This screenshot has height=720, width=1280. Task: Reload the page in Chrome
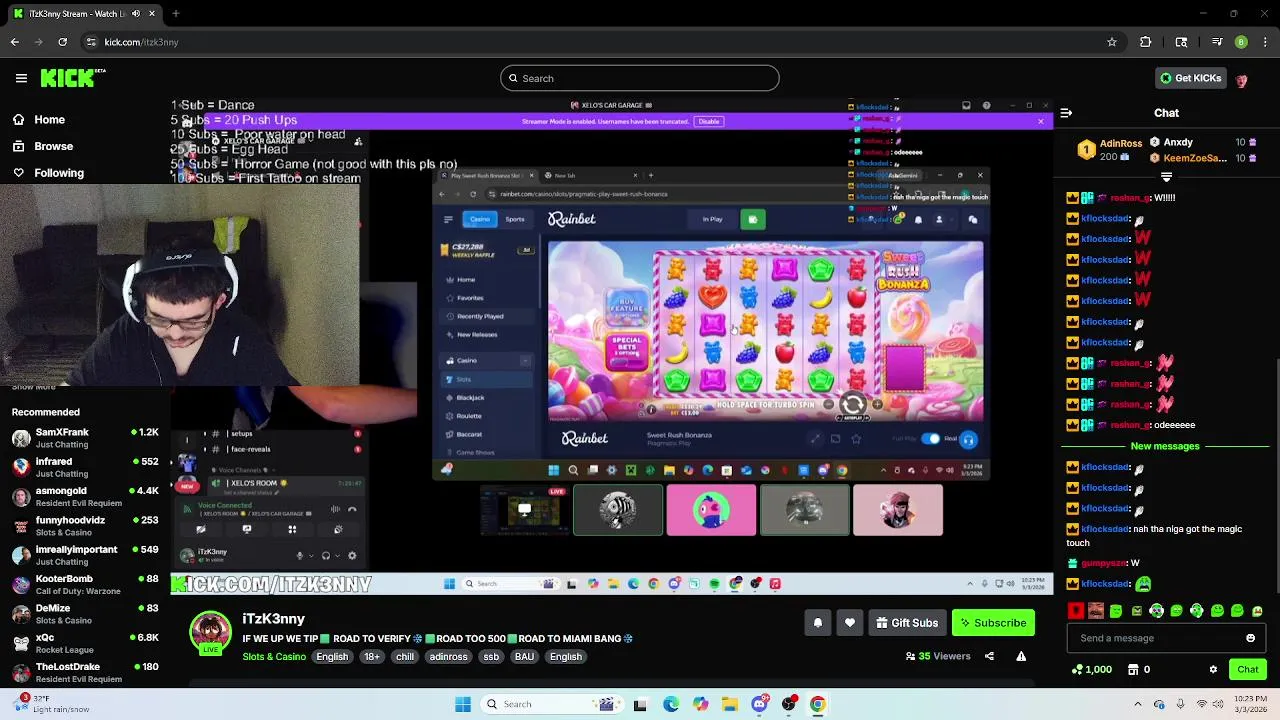62,42
